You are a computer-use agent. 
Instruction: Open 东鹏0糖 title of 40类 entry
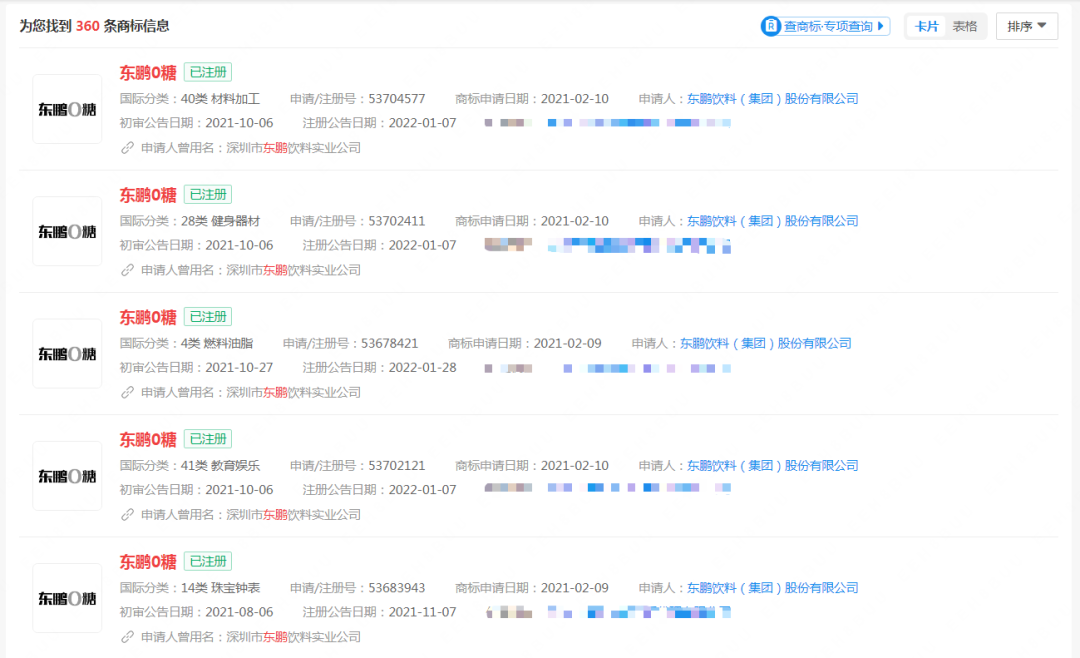(148, 72)
